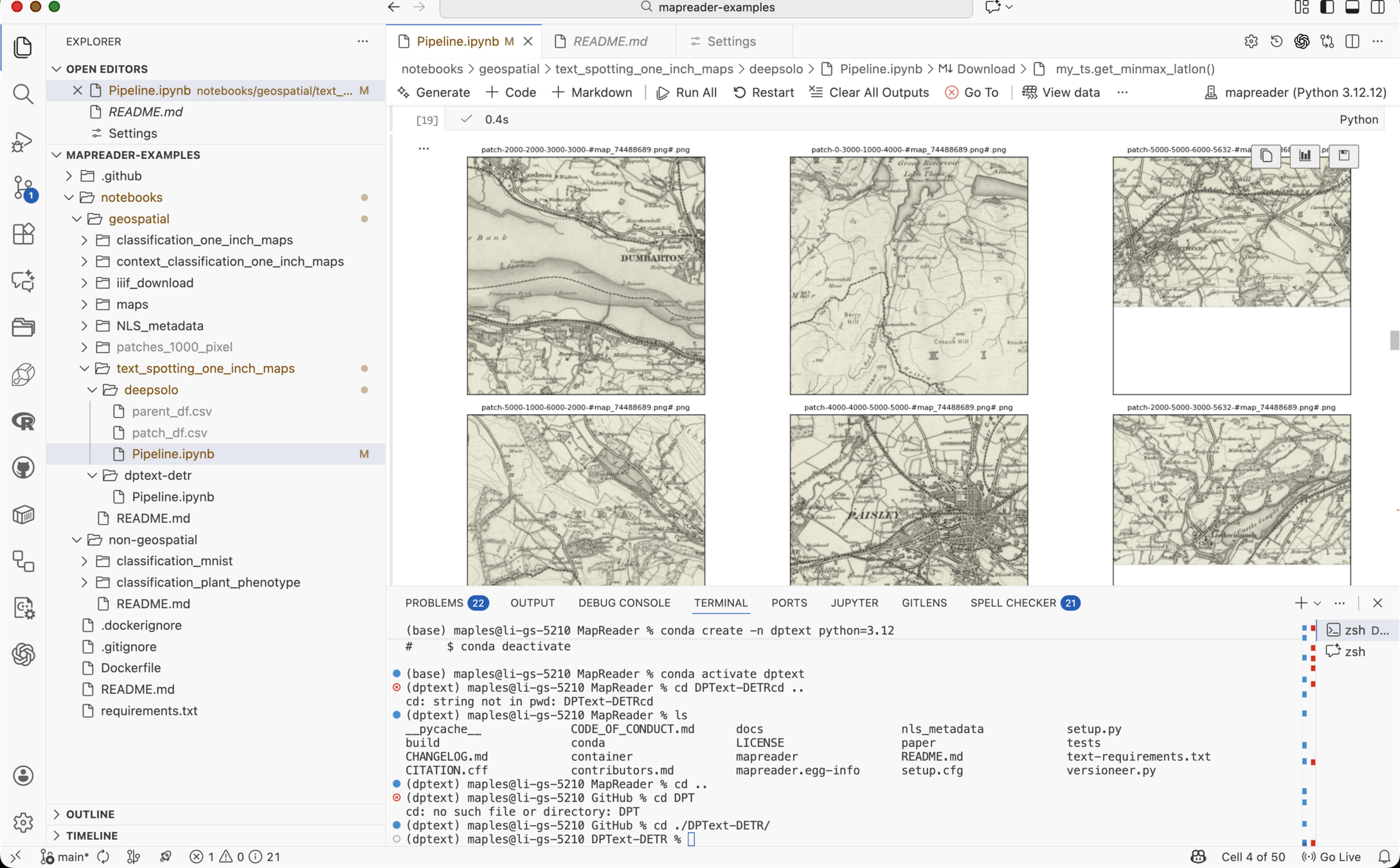Viewport: 1400px width, 868px height.
Task: Click the notifications bell in status bar
Action: click(x=1384, y=856)
